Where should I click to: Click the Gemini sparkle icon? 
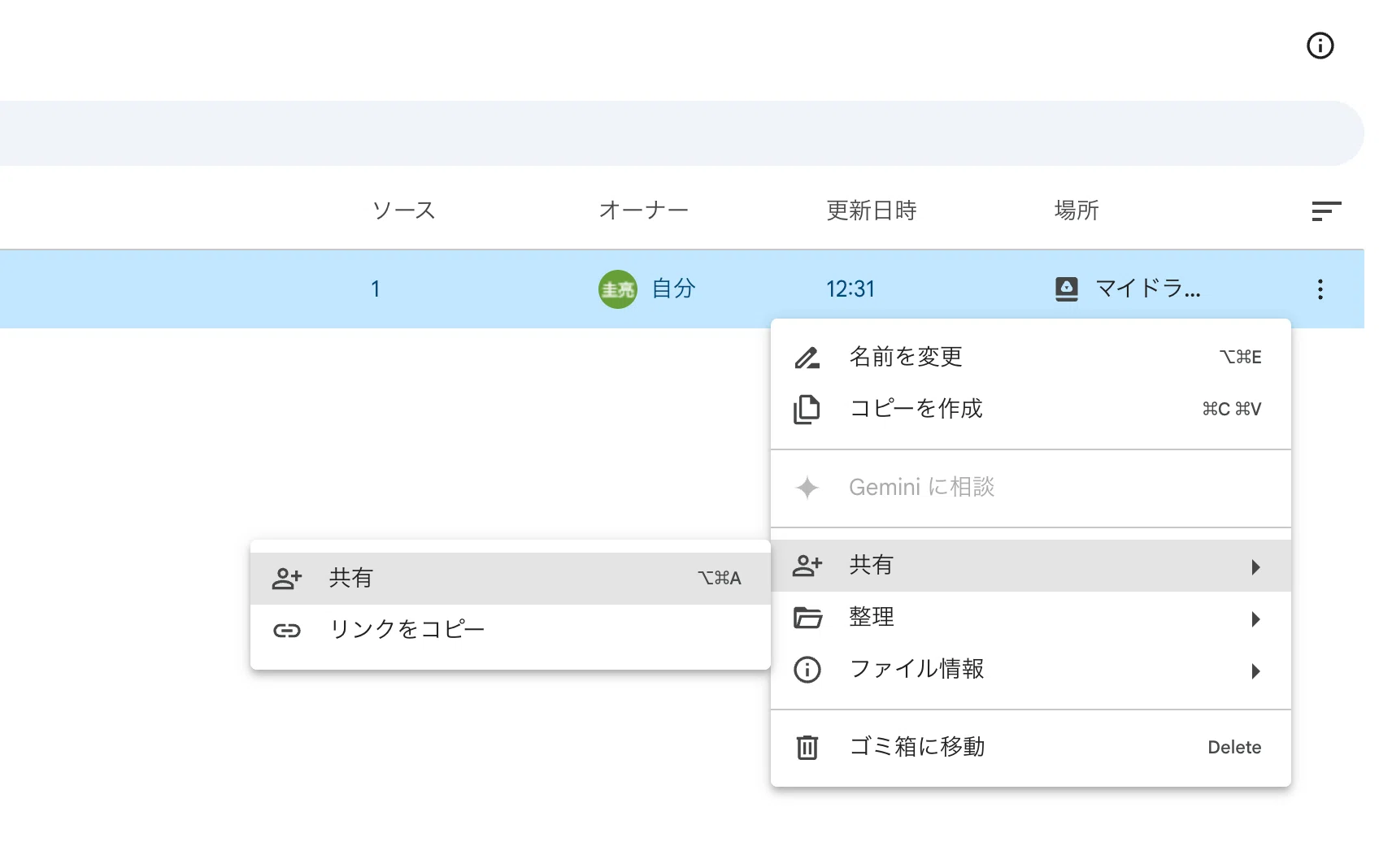point(807,488)
